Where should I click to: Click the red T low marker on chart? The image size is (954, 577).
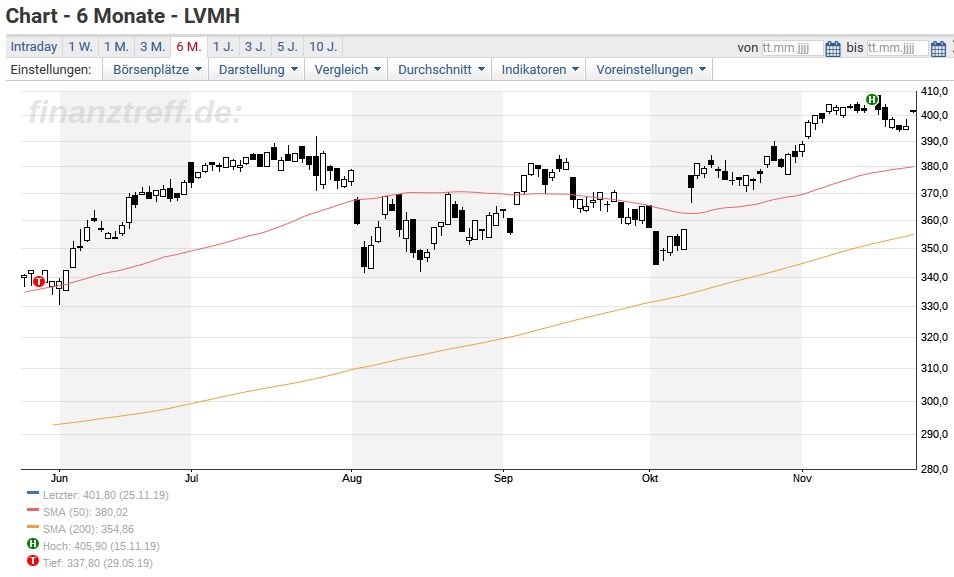coord(39,281)
